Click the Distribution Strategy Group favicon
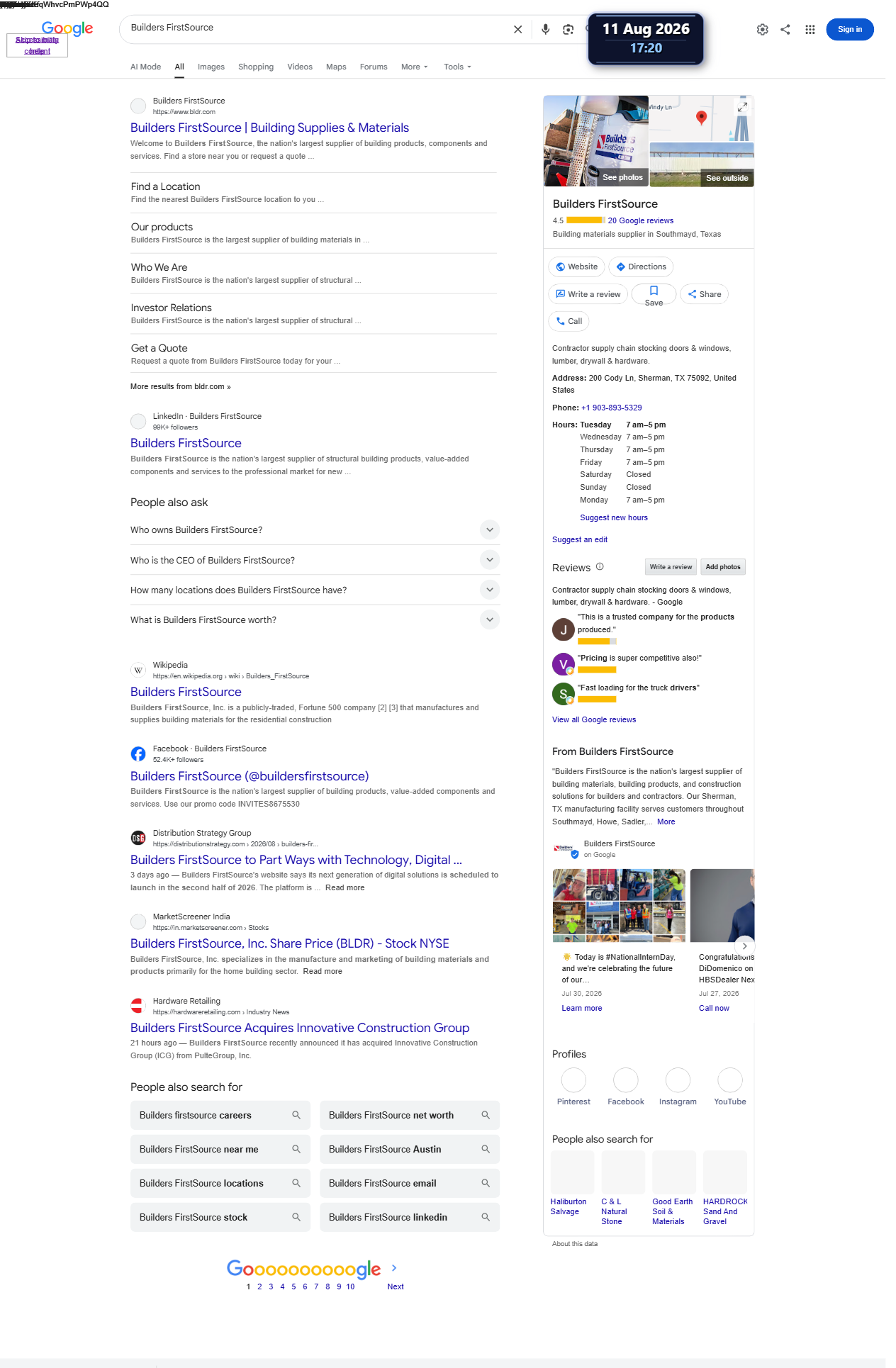This screenshot has height=1368, width=896. point(138,838)
